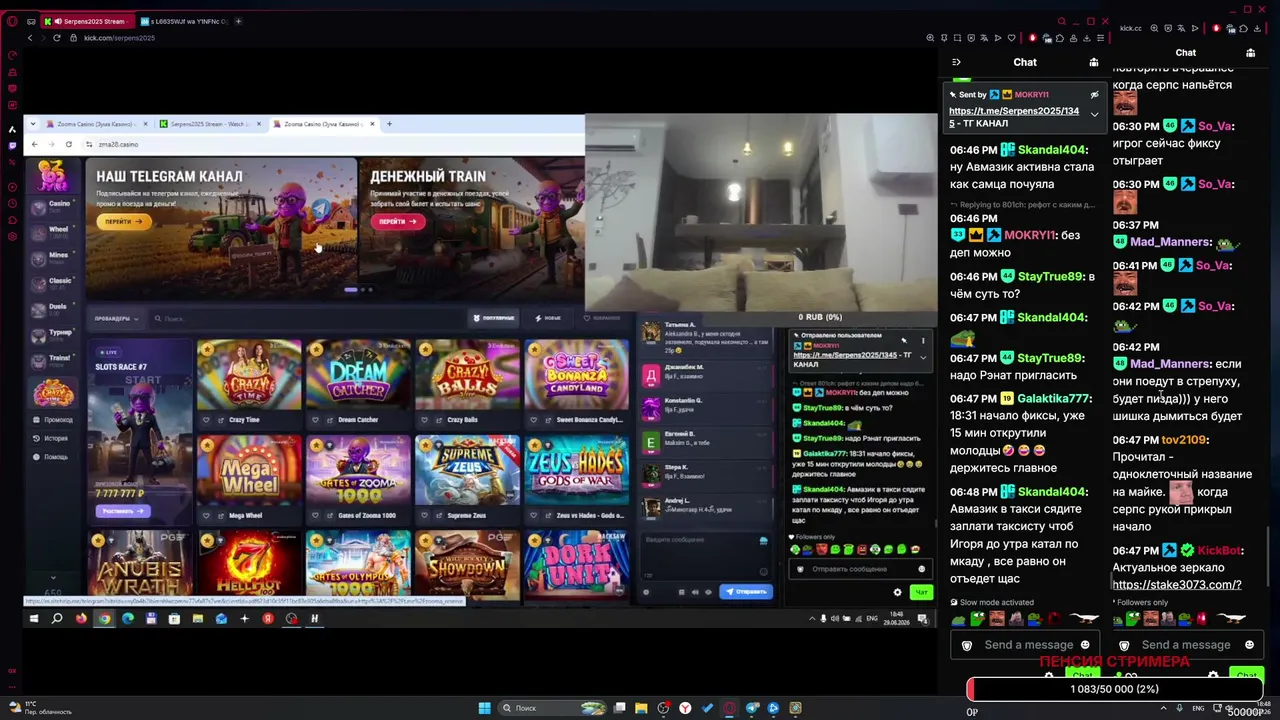The image size is (1280, 720).
Task: Open История in Zooma sidebar
Action: [x=51, y=438]
